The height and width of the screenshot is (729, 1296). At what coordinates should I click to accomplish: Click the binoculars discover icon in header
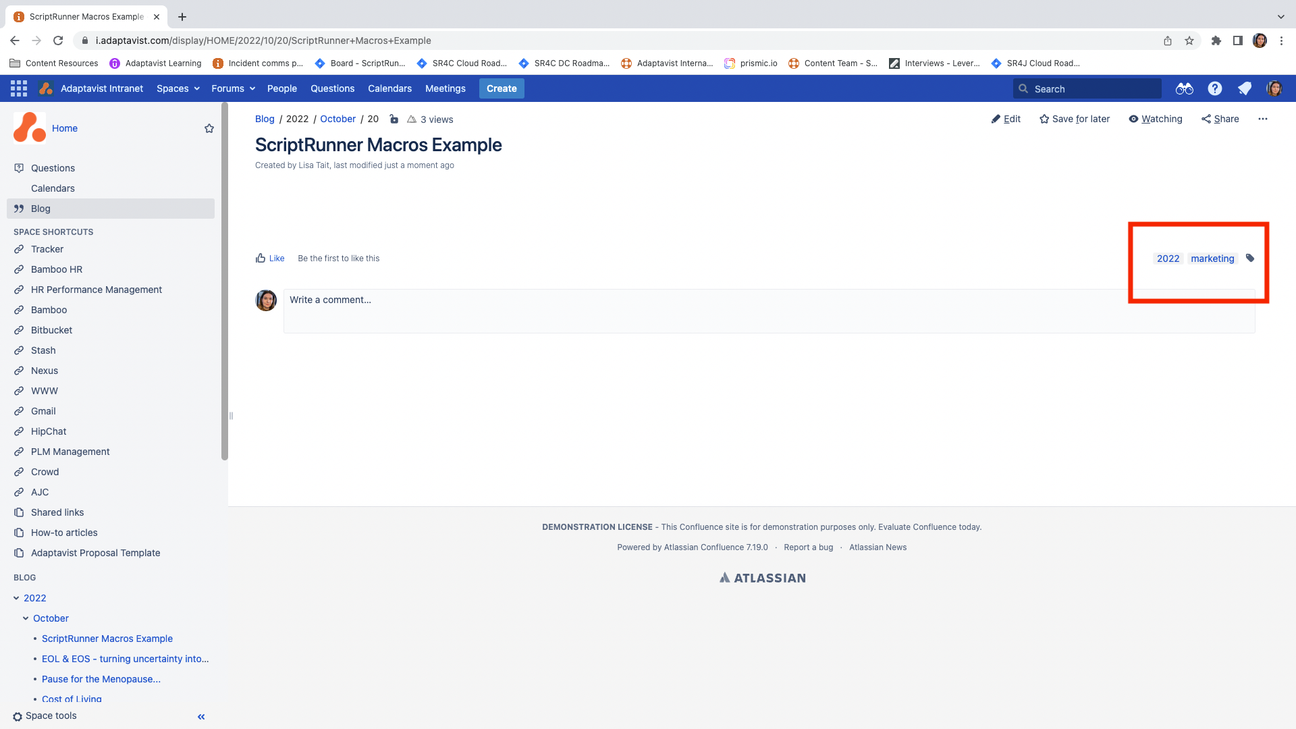[1184, 88]
